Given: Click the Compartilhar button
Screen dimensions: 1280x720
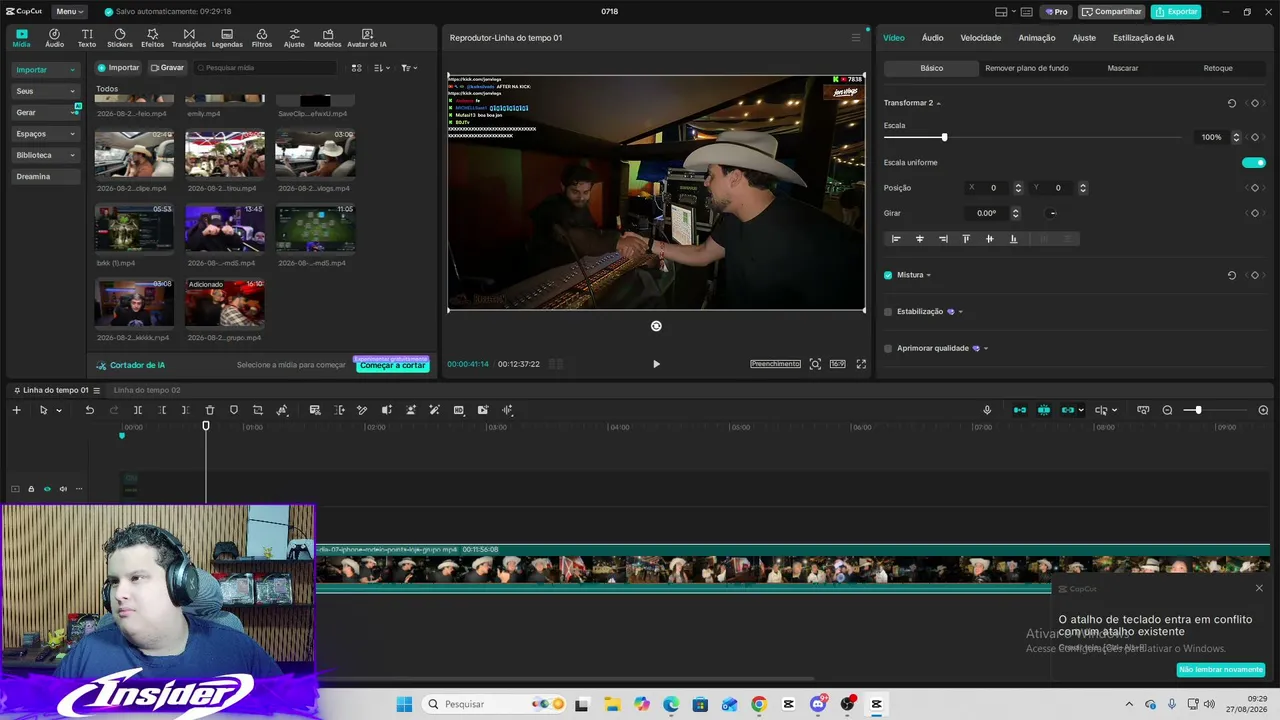Looking at the screenshot, I should pyautogui.click(x=1112, y=12).
